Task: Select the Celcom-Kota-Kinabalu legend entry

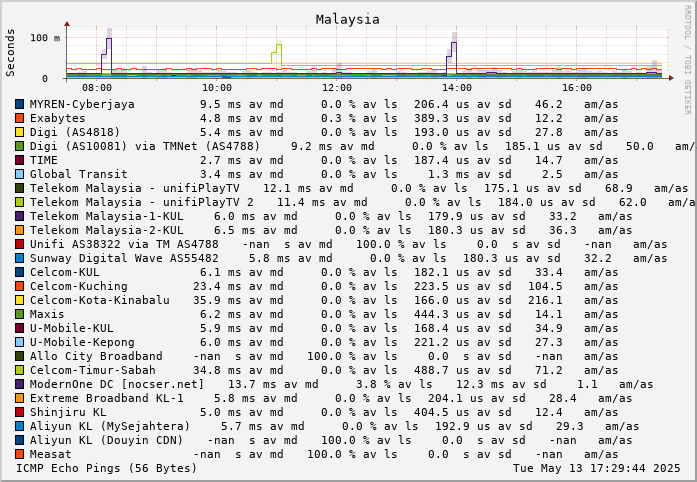Action: (x=316, y=301)
